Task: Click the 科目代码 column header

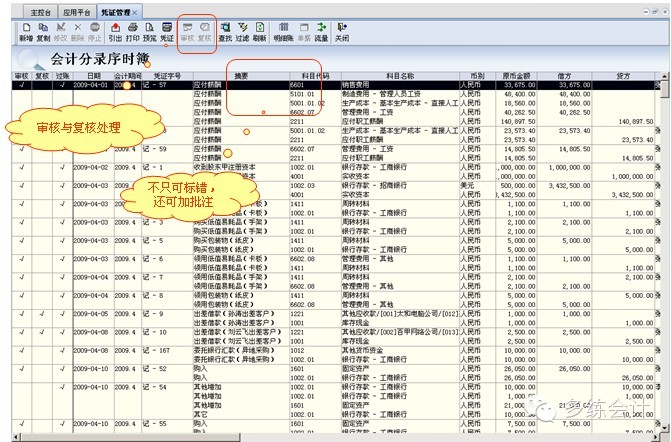Action: pyautogui.click(x=315, y=76)
